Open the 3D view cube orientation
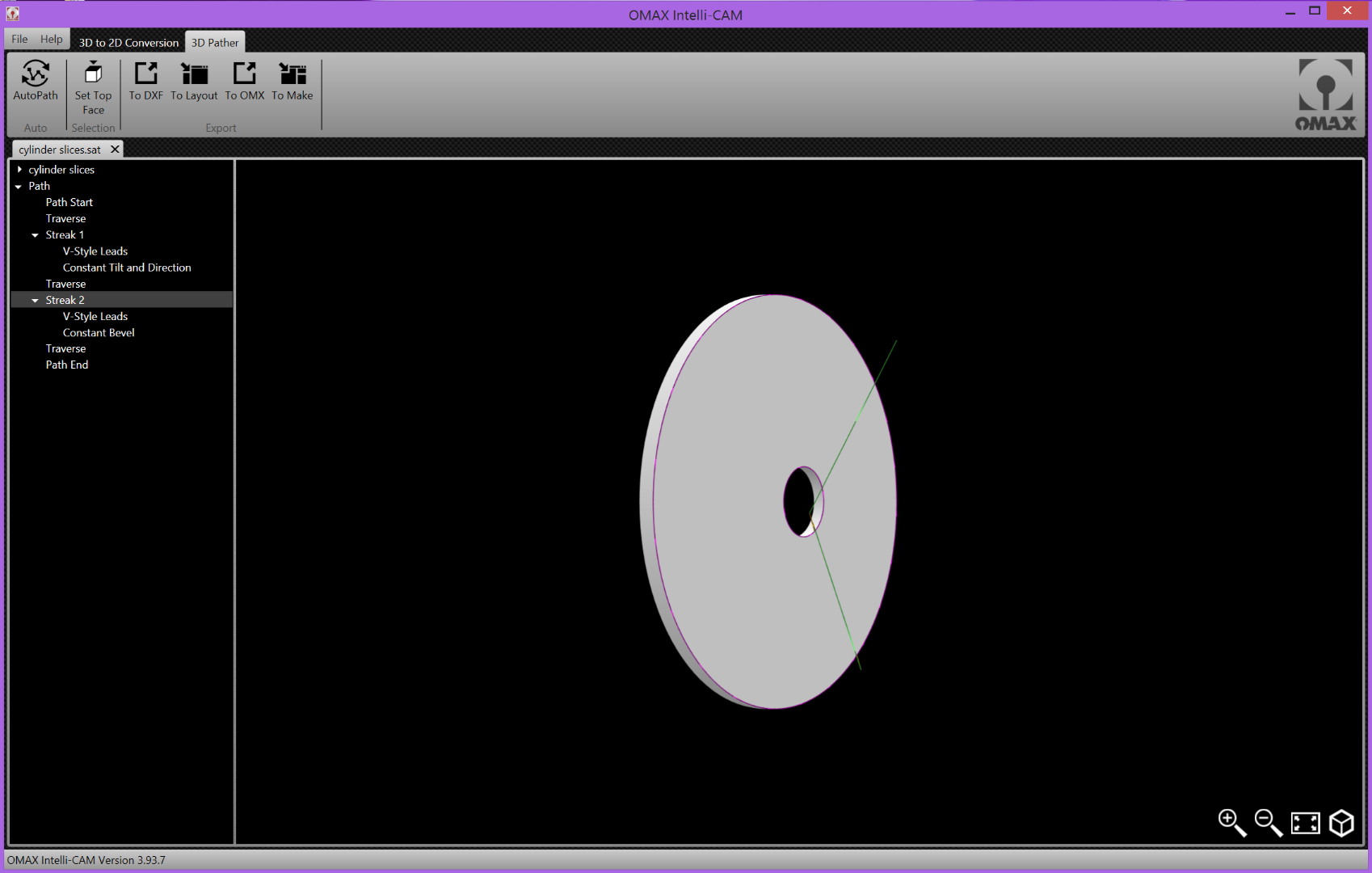Viewport: 1372px width, 873px height. [x=1341, y=823]
